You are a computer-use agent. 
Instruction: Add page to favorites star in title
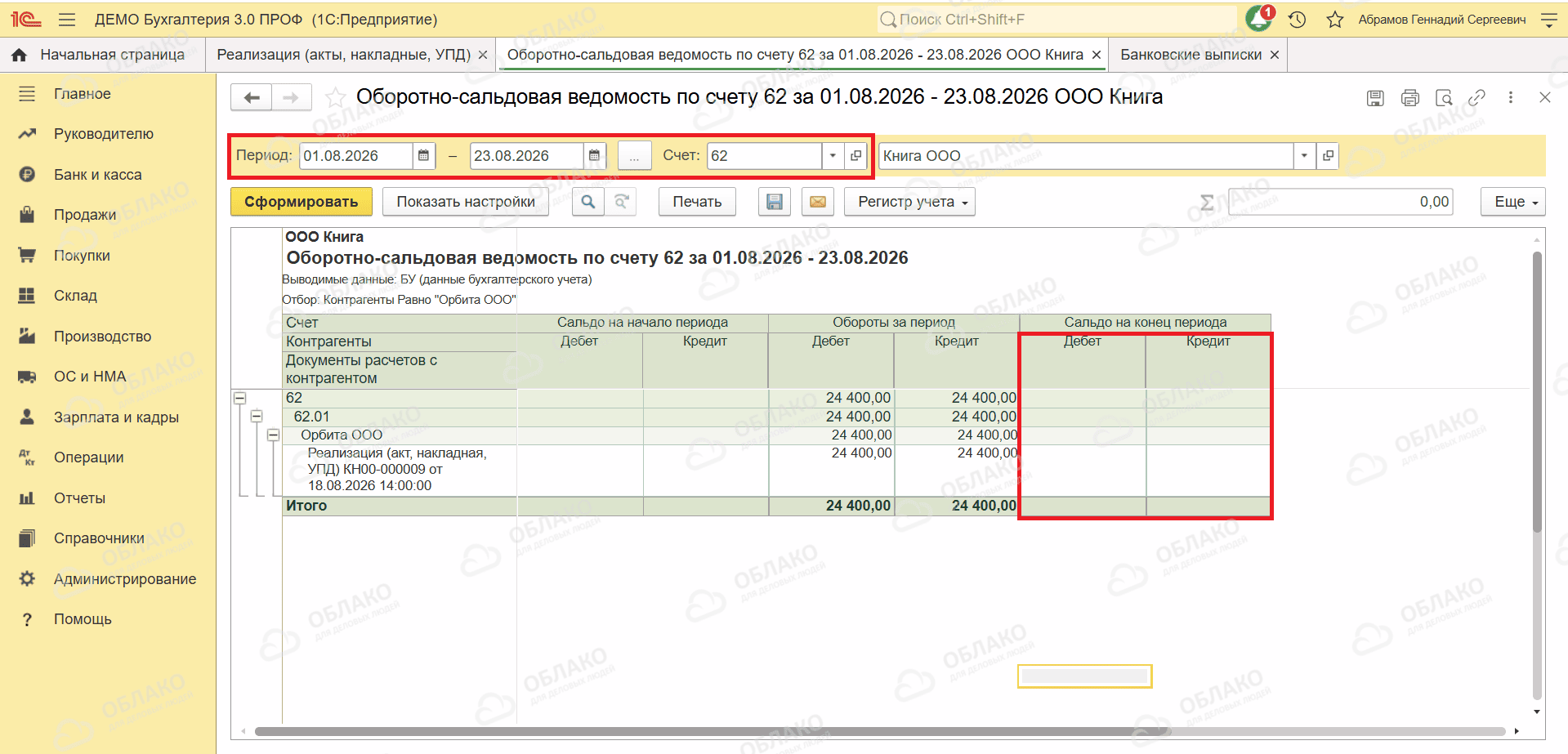click(335, 98)
